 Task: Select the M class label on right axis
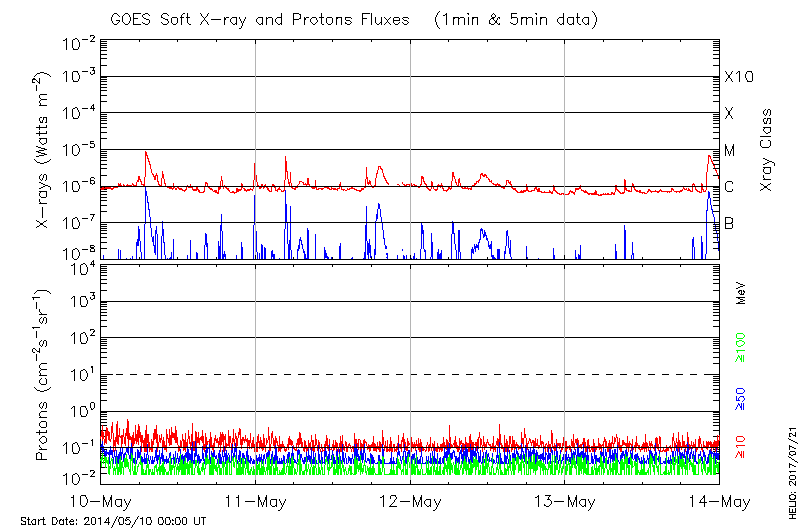click(x=730, y=151)
